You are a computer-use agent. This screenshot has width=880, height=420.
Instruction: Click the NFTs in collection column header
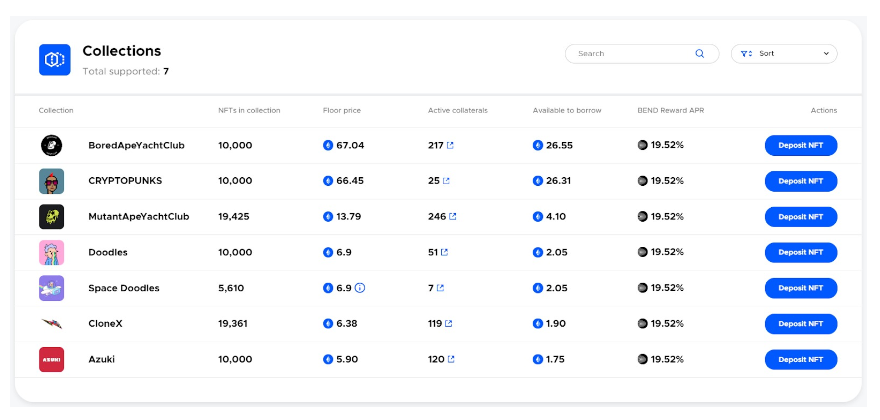coord(249,111)
